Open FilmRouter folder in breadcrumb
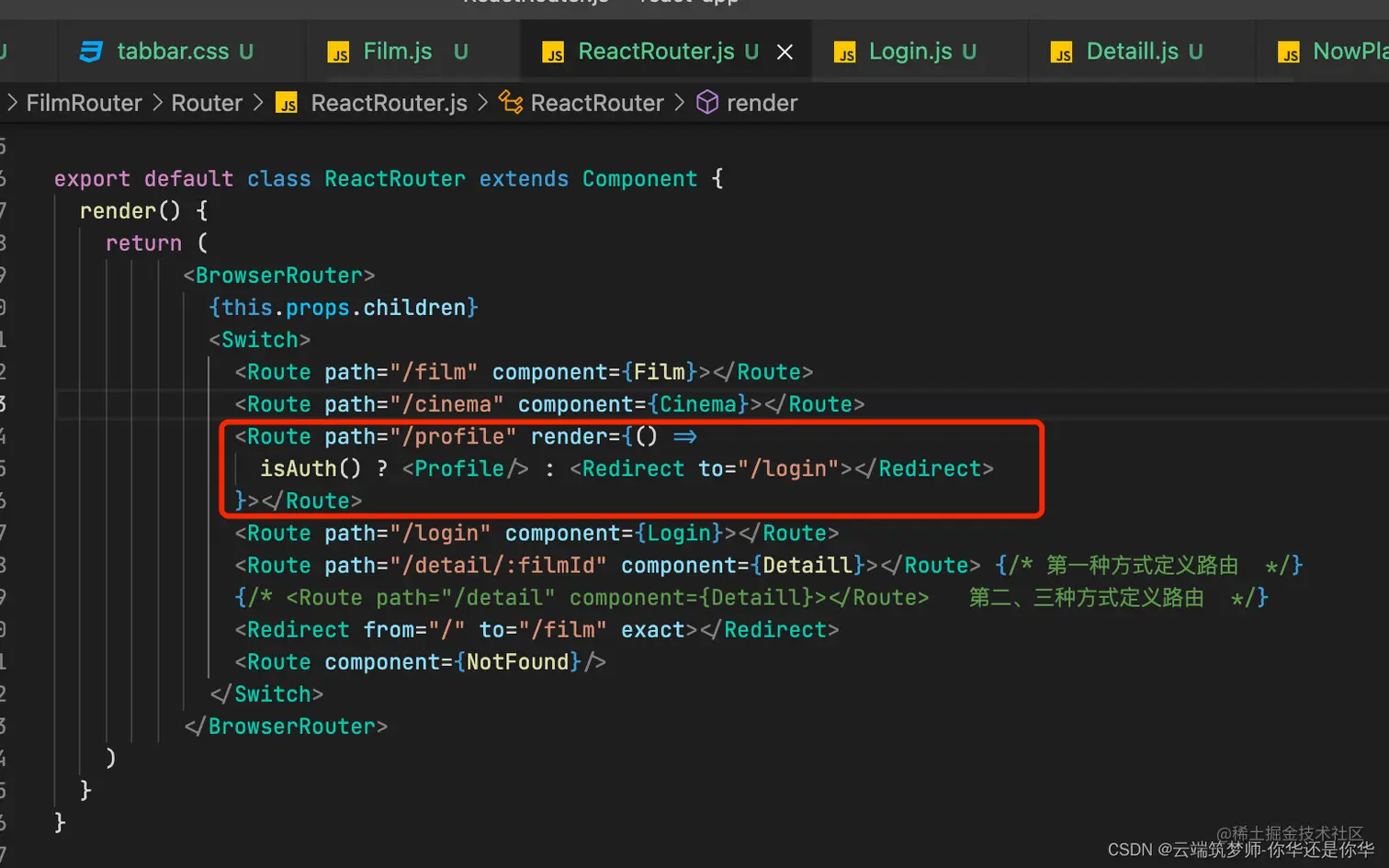1389x868 pixels. [x=84, y=103]
